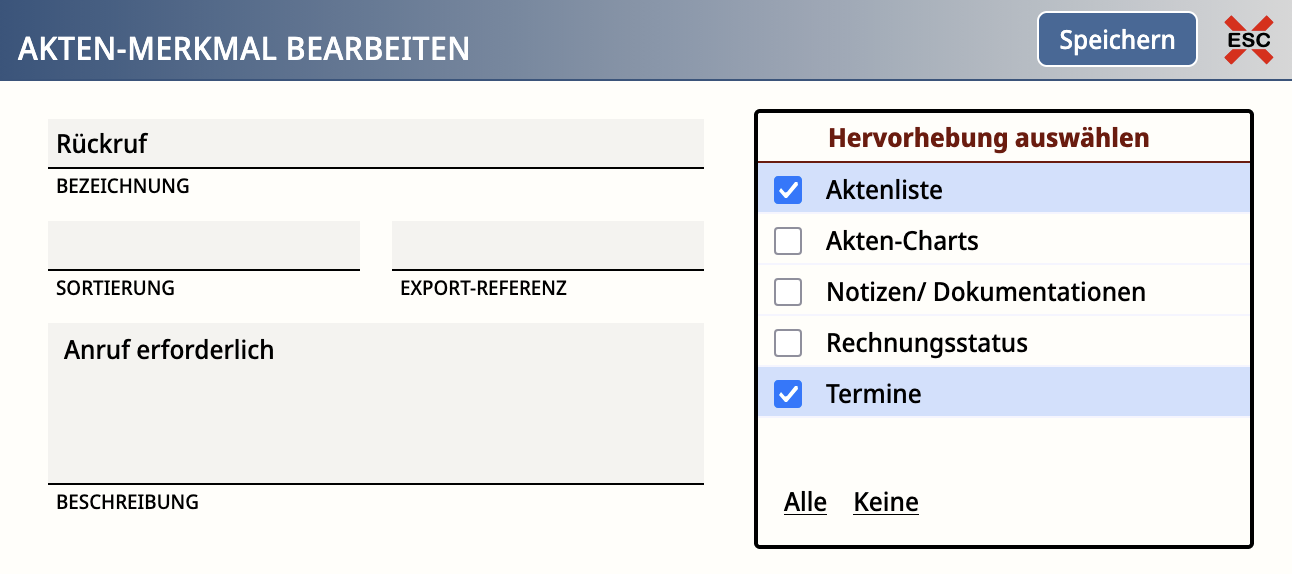Click the Beschreibung text area

(375, 403)
